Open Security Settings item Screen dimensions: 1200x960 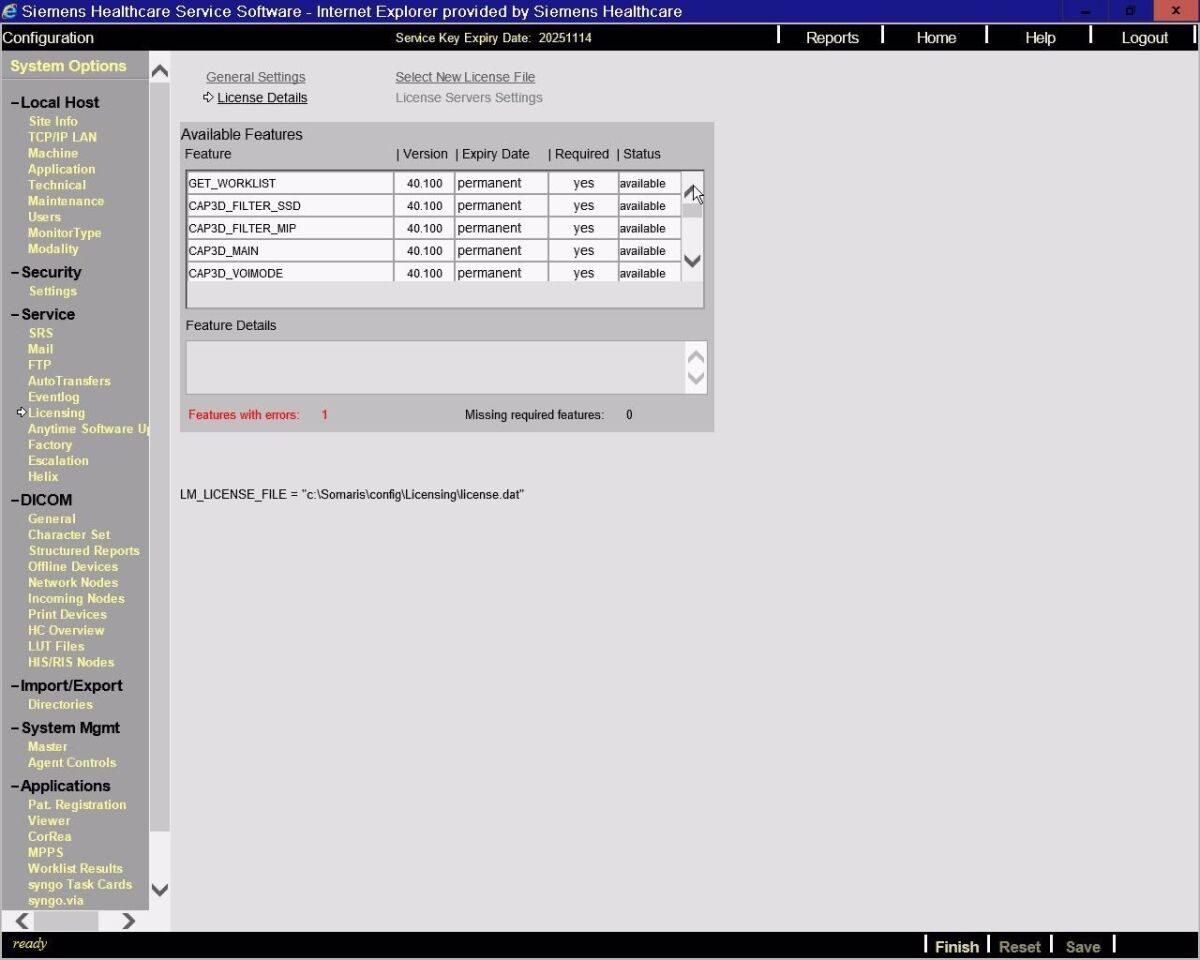click(x=52, y=291)
